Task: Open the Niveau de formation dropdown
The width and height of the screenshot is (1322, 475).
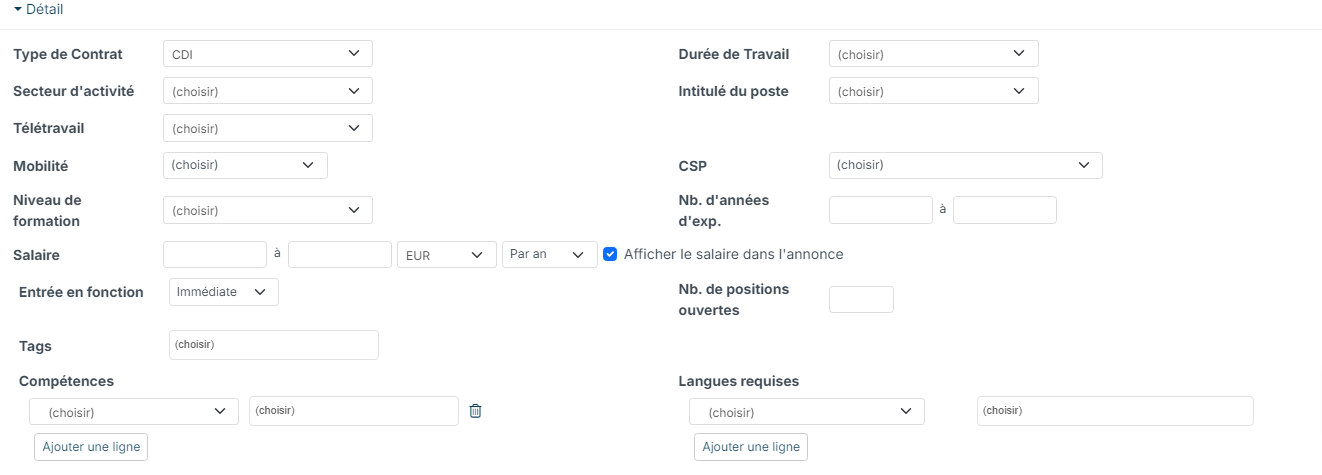Action: point(268,210)
